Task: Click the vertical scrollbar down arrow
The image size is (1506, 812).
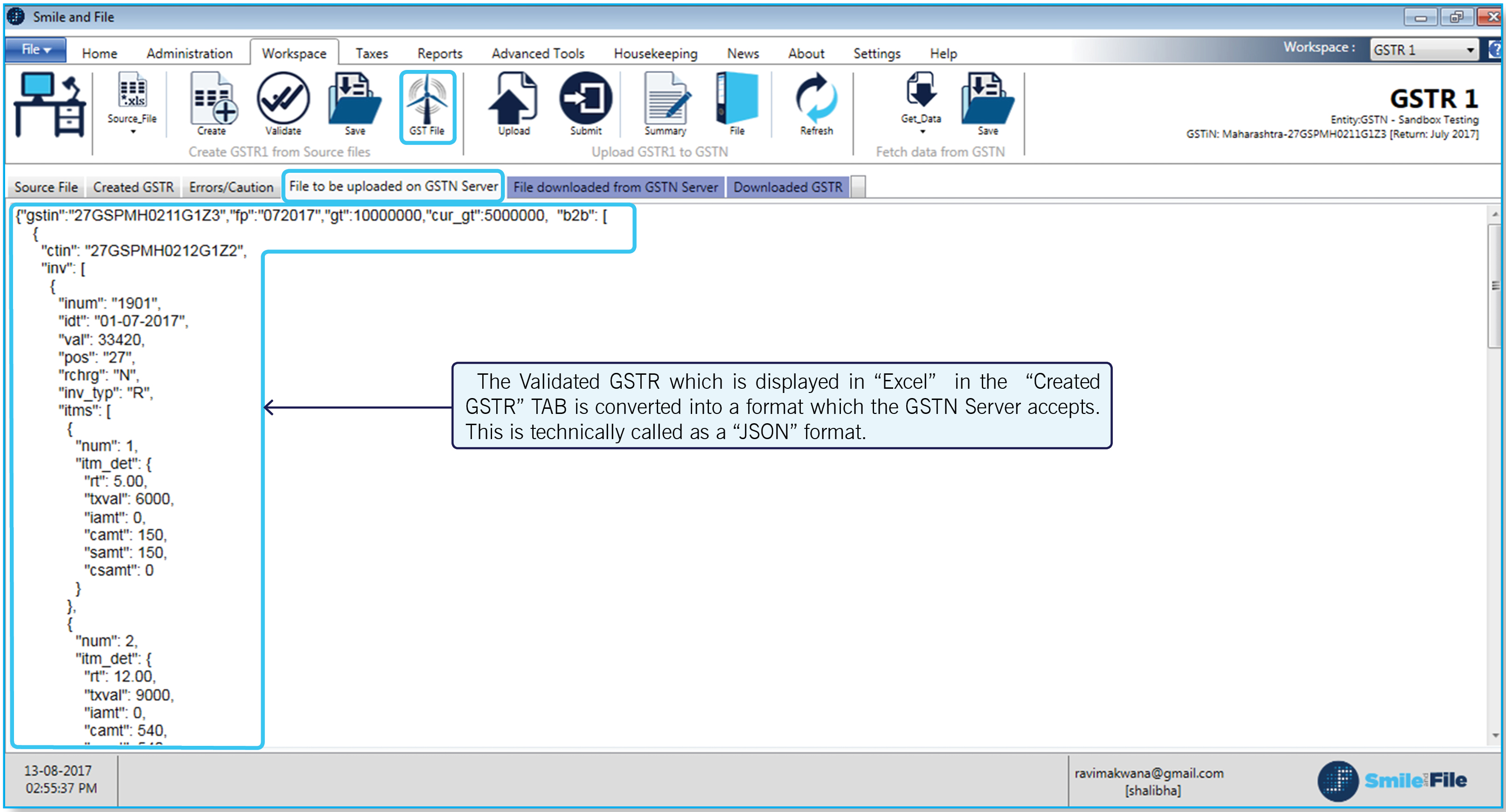Action: [x=1494, y=735]
